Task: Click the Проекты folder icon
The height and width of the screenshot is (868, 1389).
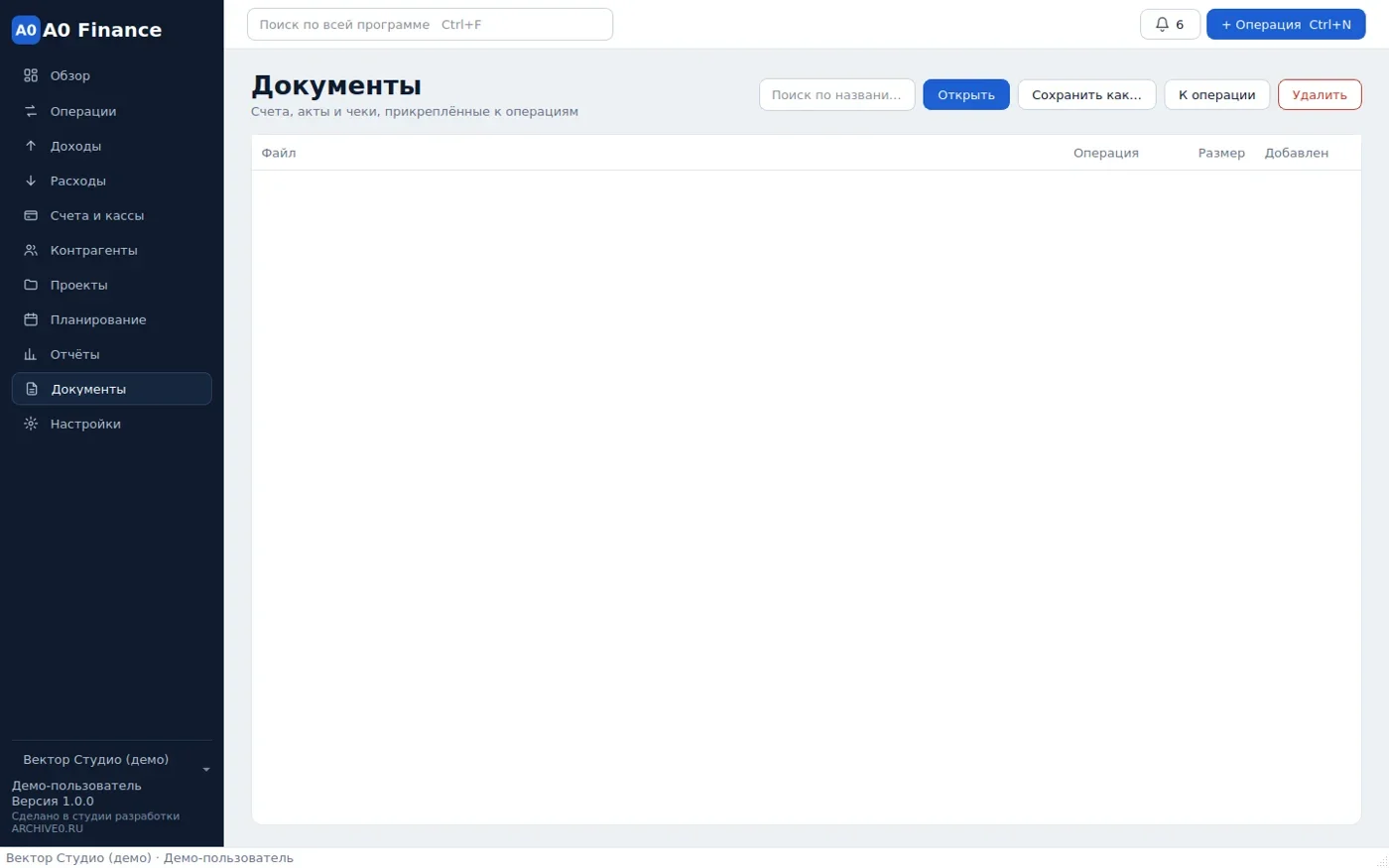Action: tap(31, 285)
